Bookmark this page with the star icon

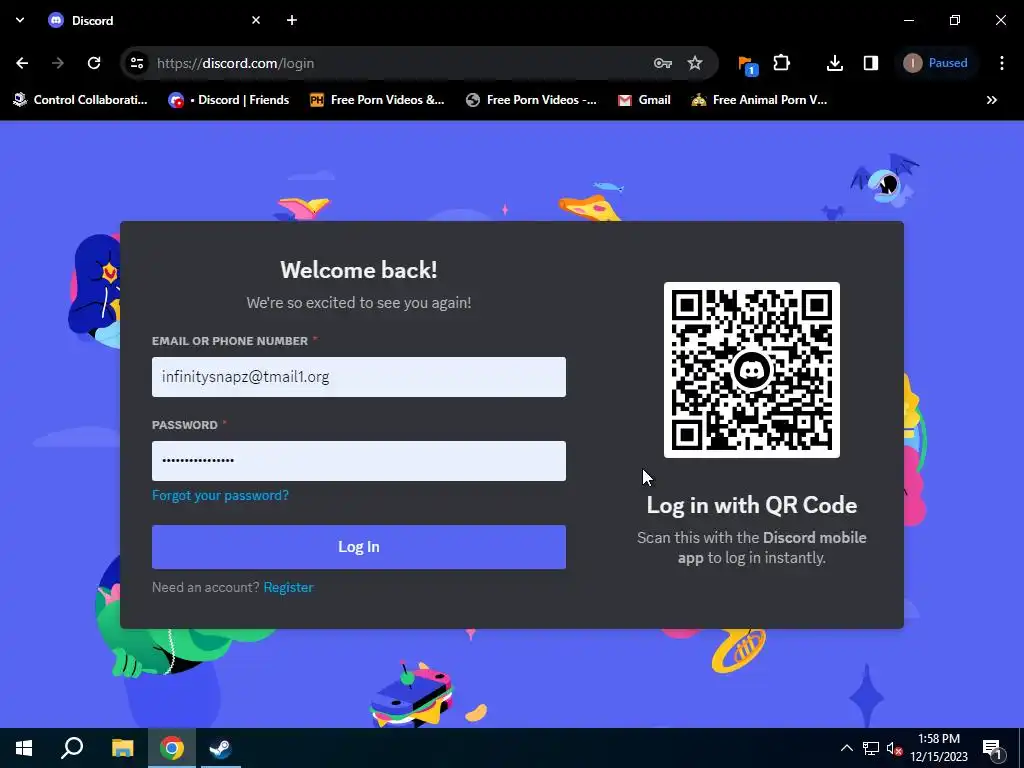pos(695,63)
